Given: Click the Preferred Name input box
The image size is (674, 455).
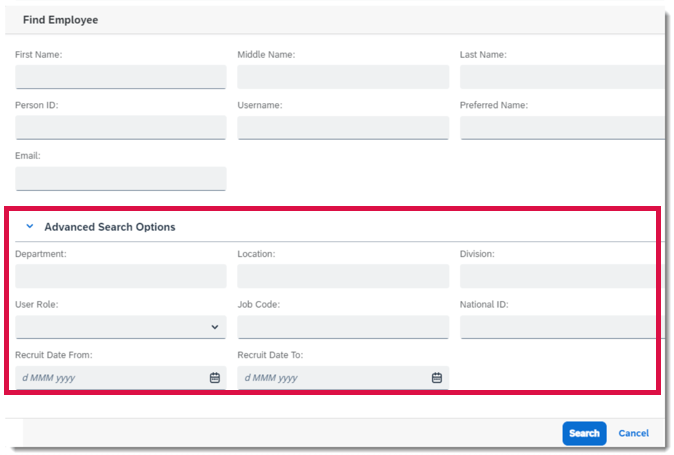Looking at the screenshot, I should pos(560,127).
